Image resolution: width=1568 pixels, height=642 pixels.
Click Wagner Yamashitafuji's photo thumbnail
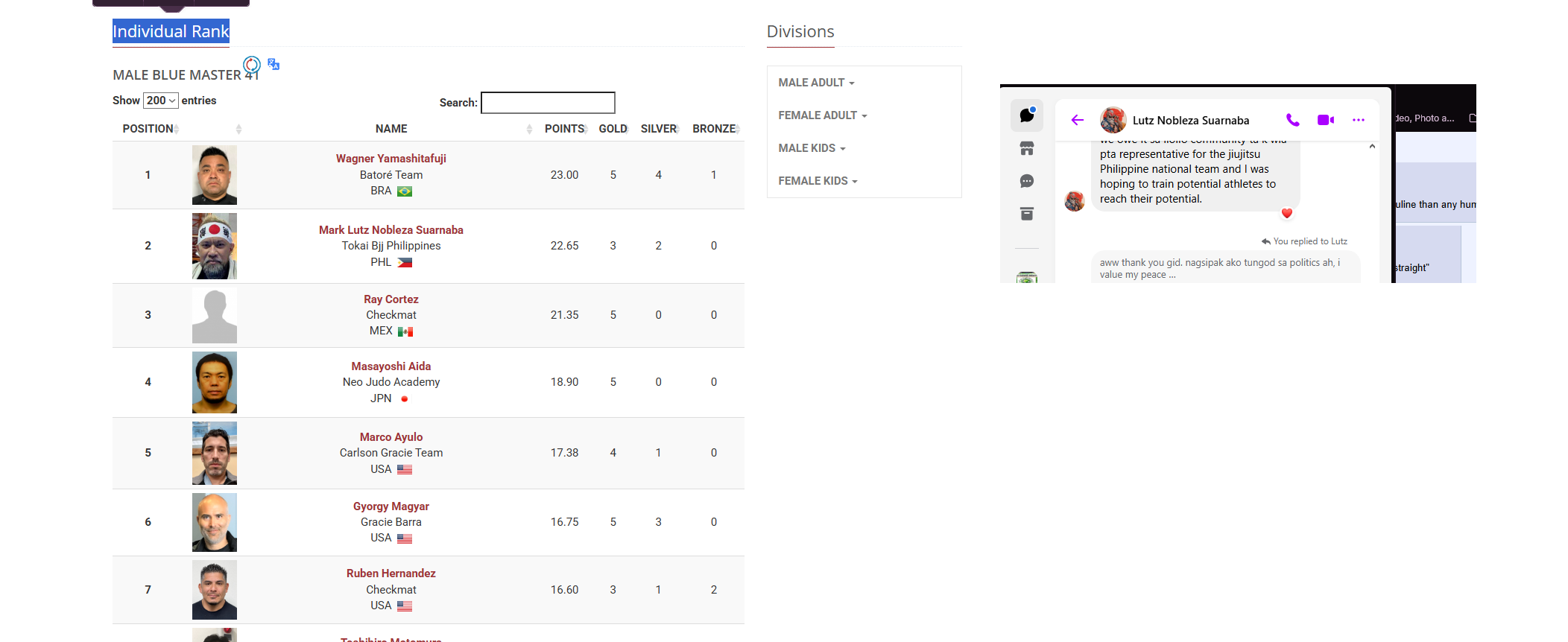215,175
